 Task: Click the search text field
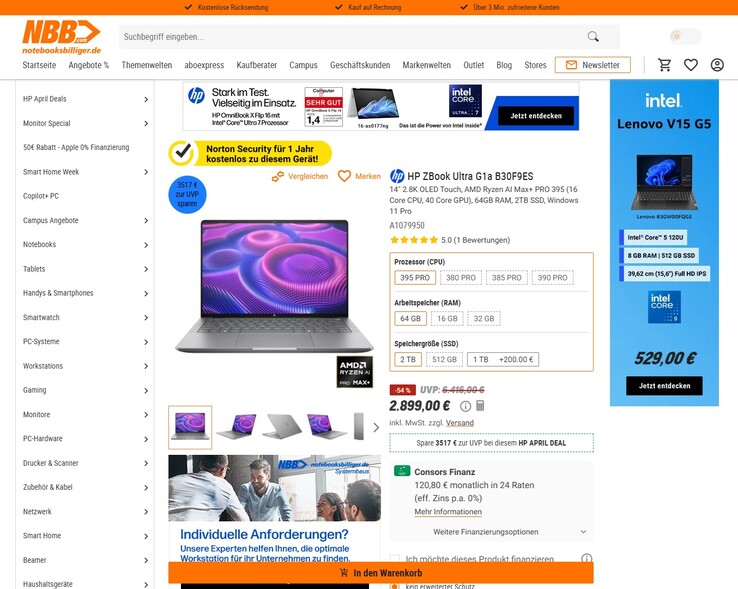(351, 37)
